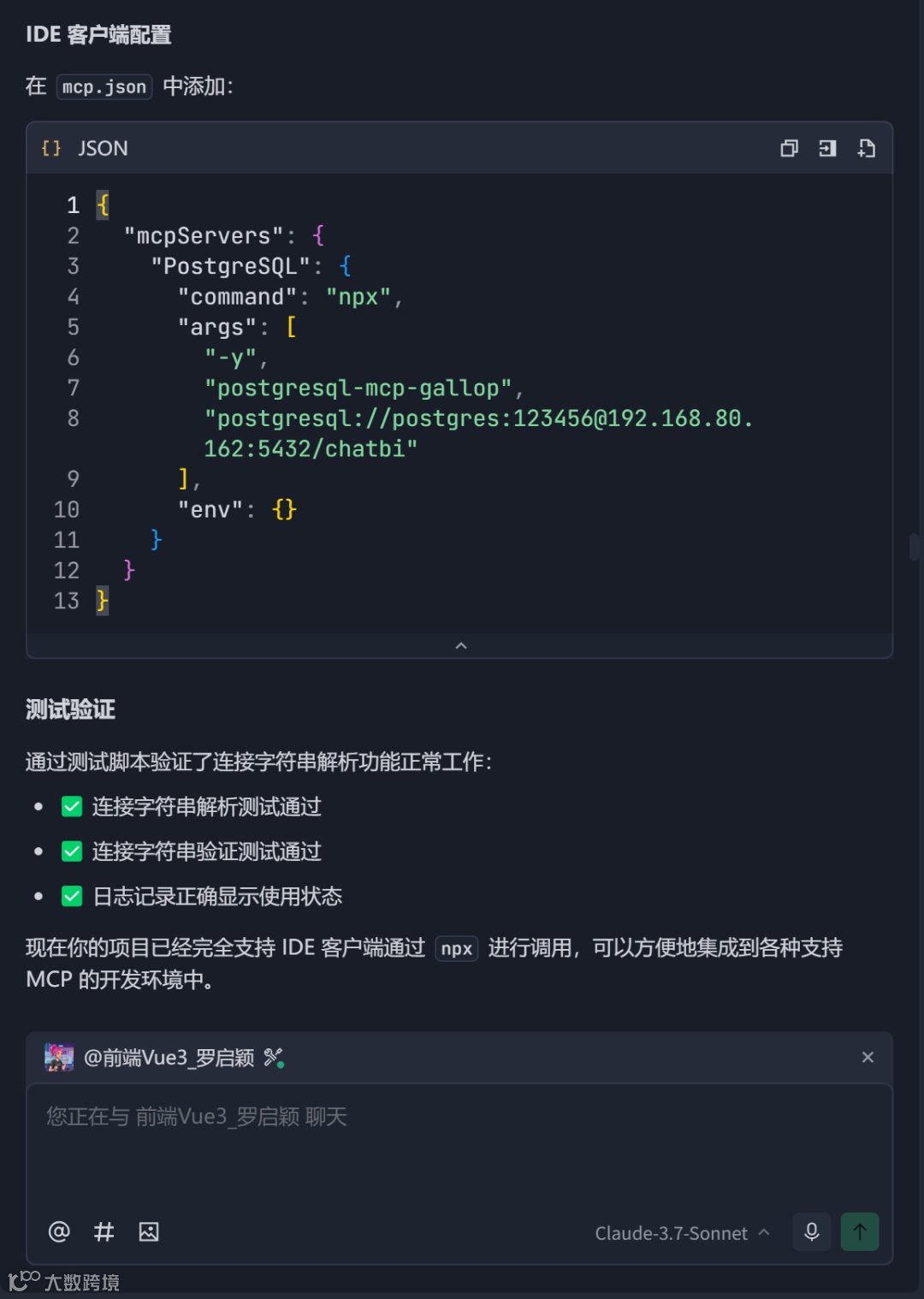Viewport: 924px width, 1299px height.
Task: Start voice input with microphone icon
Action: (x=811, y=1231)
